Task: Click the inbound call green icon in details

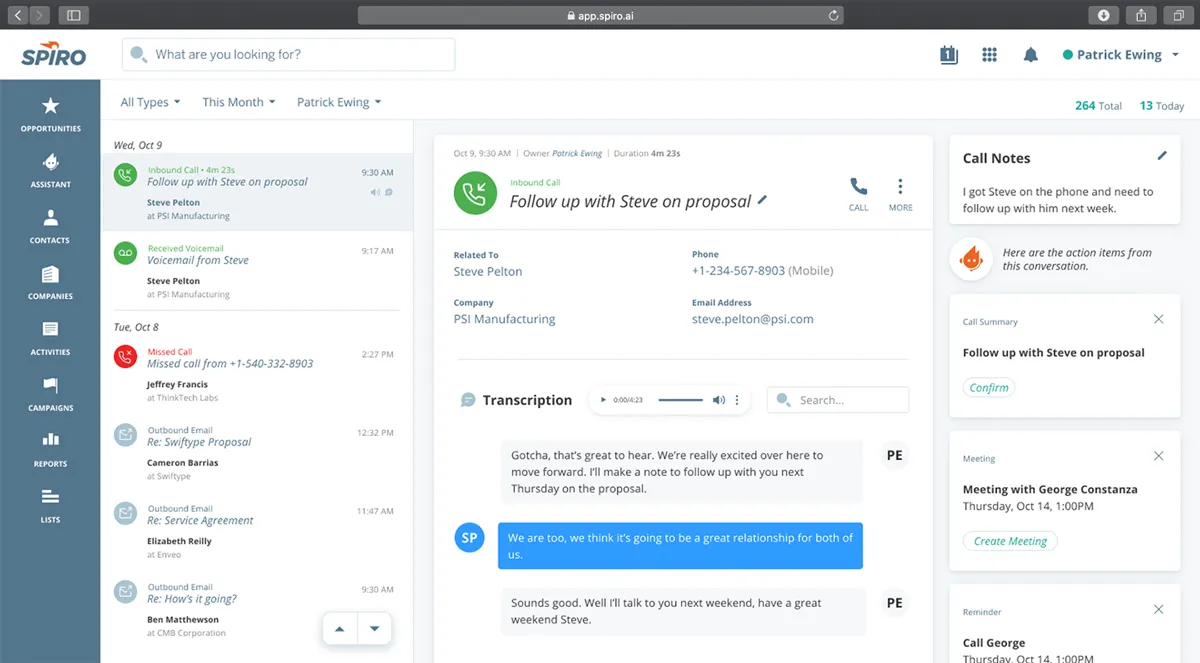Action: (x=475, y=193)
